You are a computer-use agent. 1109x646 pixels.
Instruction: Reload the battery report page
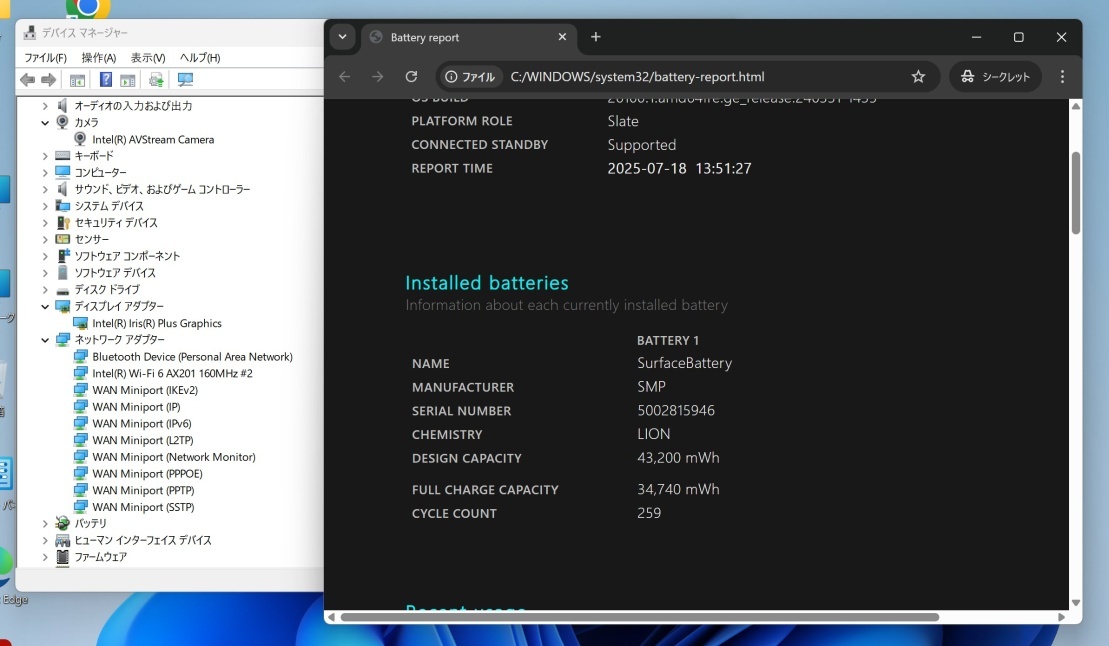tap(411, 76)
